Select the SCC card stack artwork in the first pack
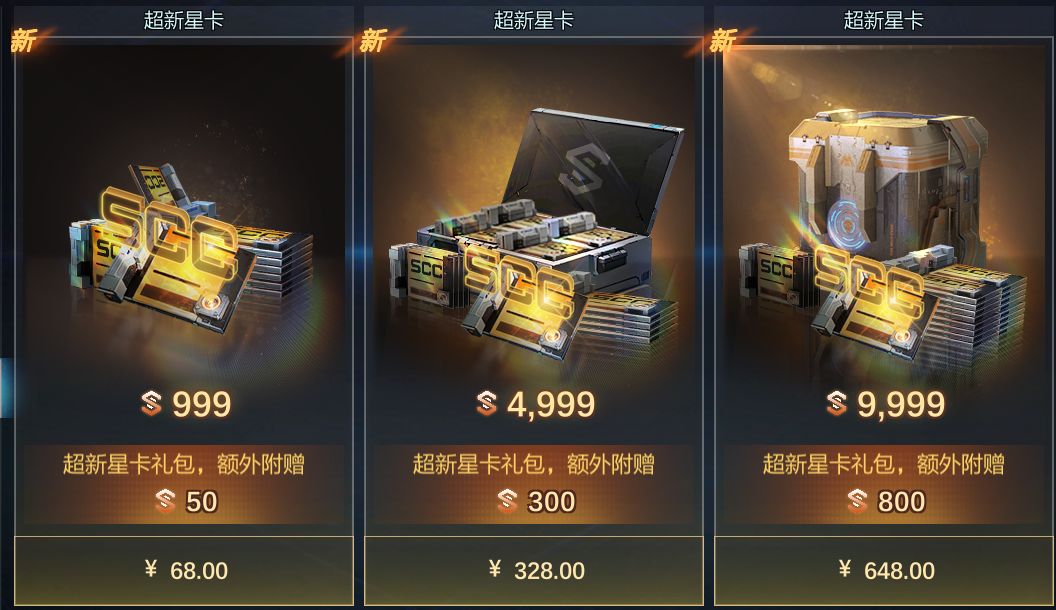This screenshot has height=610, width=1056. (x=191, y=249)
